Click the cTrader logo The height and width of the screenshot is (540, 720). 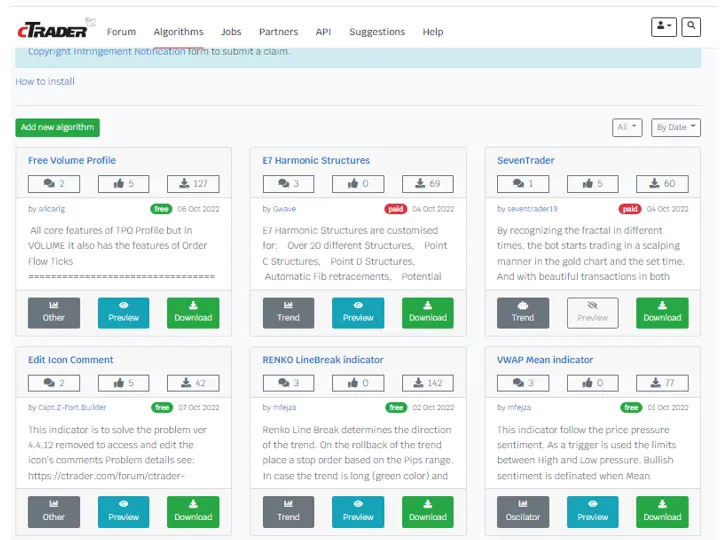(56, 29)
